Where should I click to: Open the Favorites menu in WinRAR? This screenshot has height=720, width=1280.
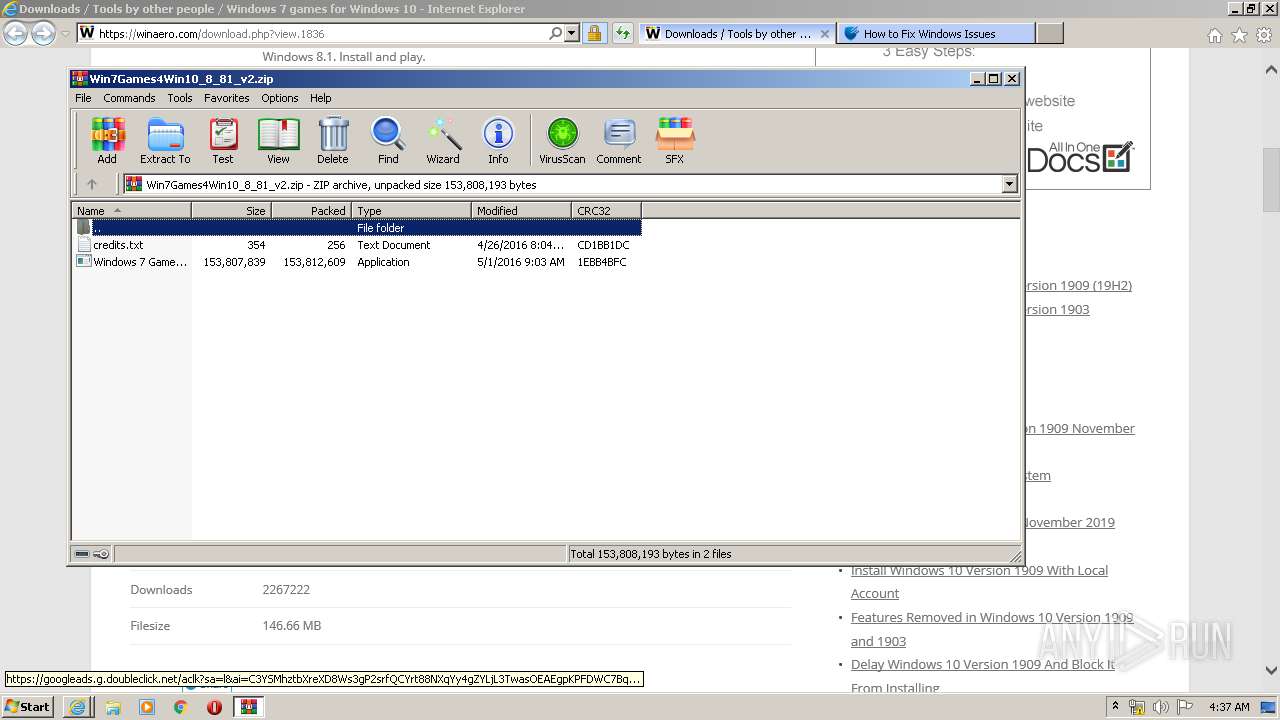227,98
